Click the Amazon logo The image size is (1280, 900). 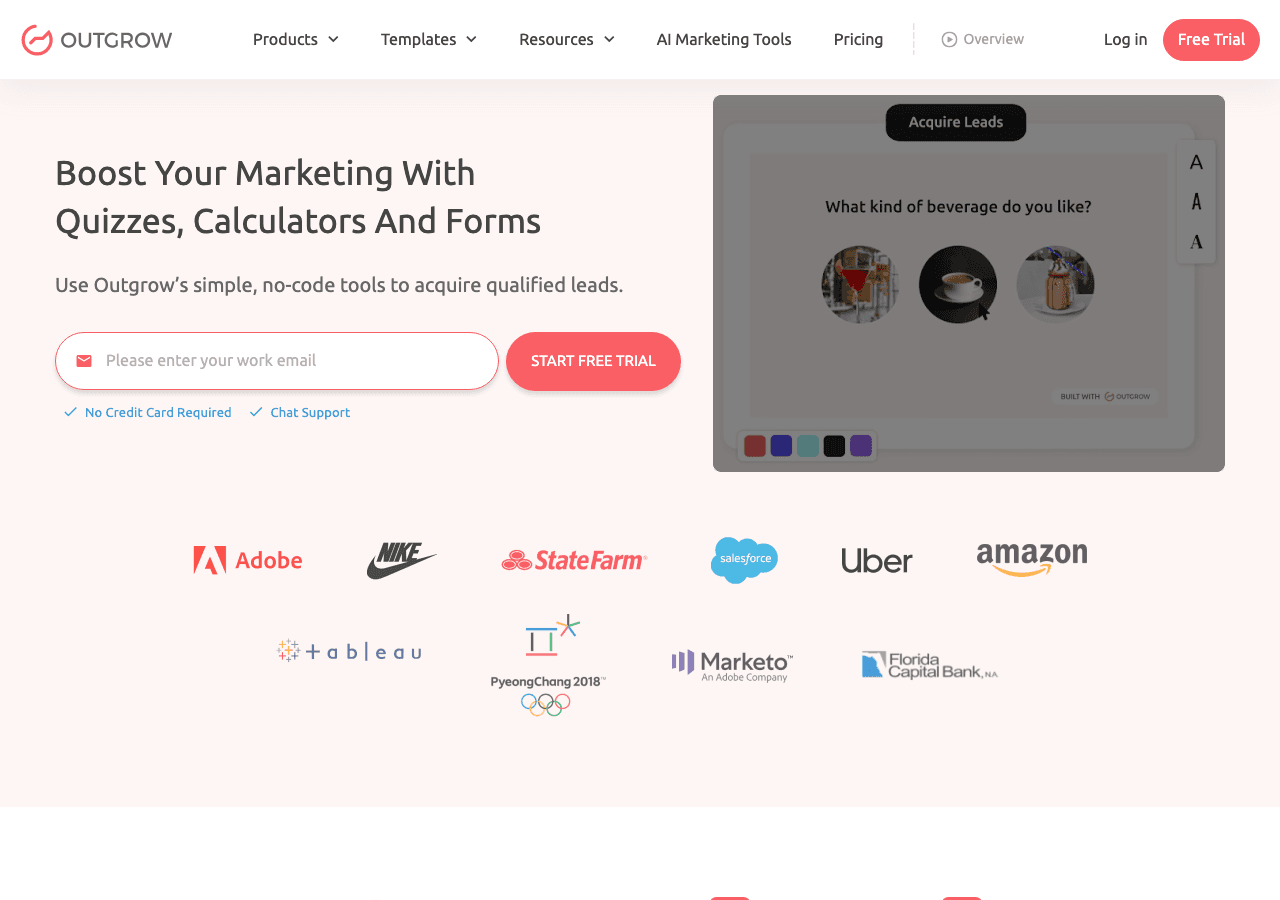point(1032,560)
